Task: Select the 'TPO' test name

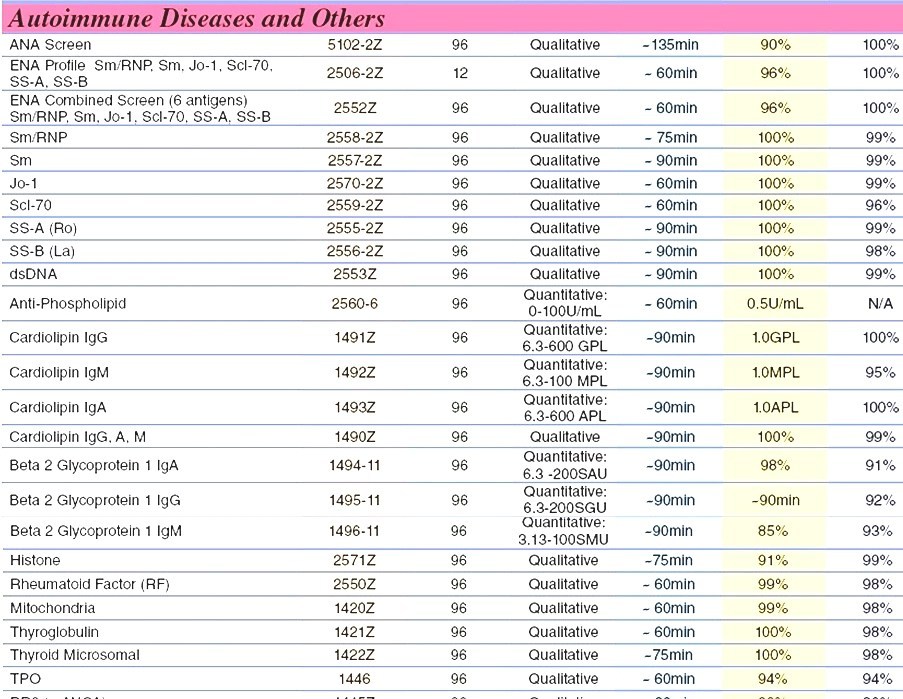Action: (25, 679)
